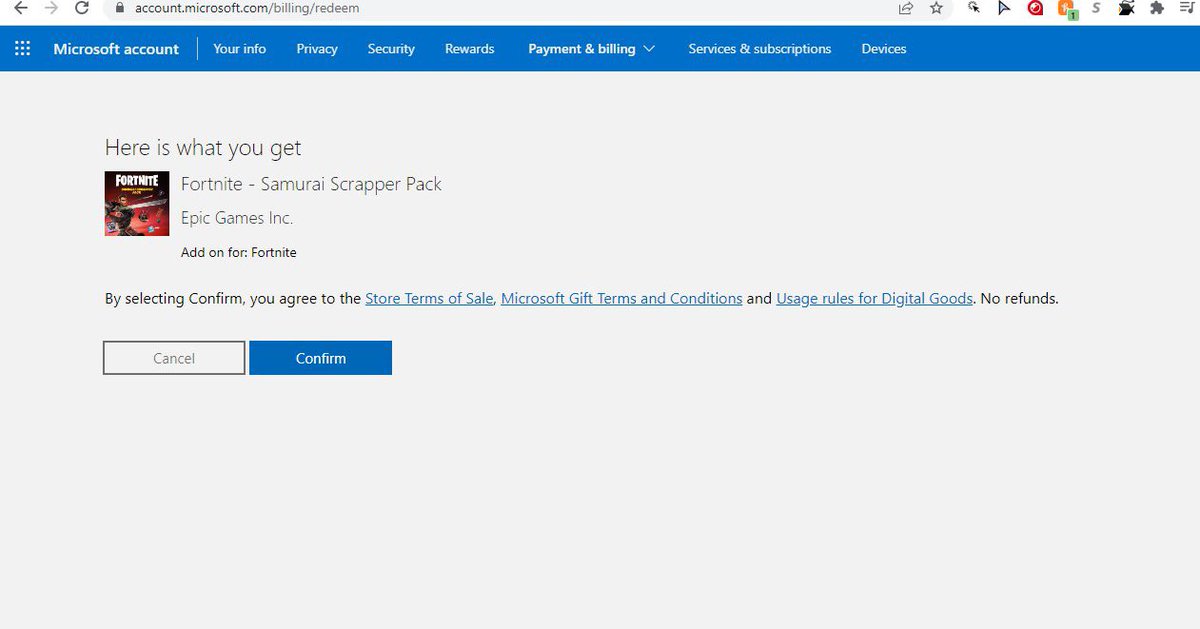Open Usage rules for Digital Goods link
Viewport: 1200px width, 629px height.
pyautogui.click(x=875, y=298)
